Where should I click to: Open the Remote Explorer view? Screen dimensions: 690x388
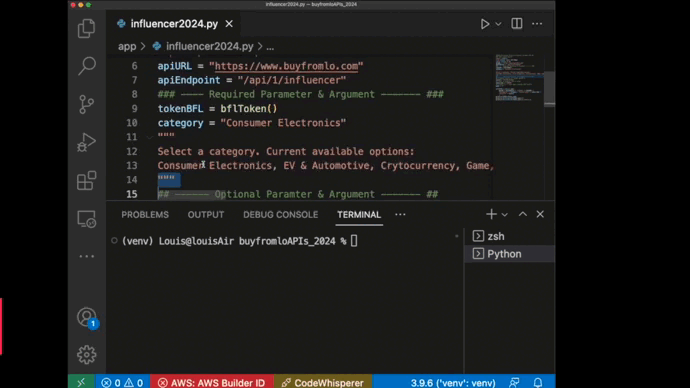(86, 219)
